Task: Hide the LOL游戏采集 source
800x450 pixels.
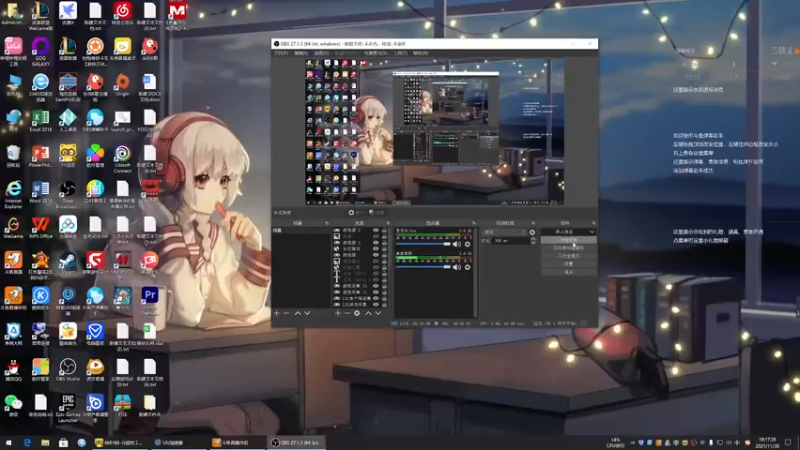Action: pos(376,305)
